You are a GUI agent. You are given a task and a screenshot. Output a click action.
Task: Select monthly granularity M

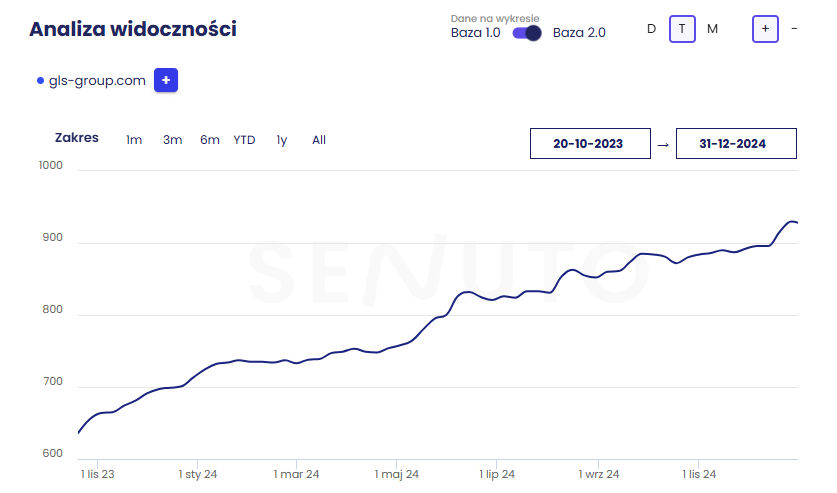[712, 29]
